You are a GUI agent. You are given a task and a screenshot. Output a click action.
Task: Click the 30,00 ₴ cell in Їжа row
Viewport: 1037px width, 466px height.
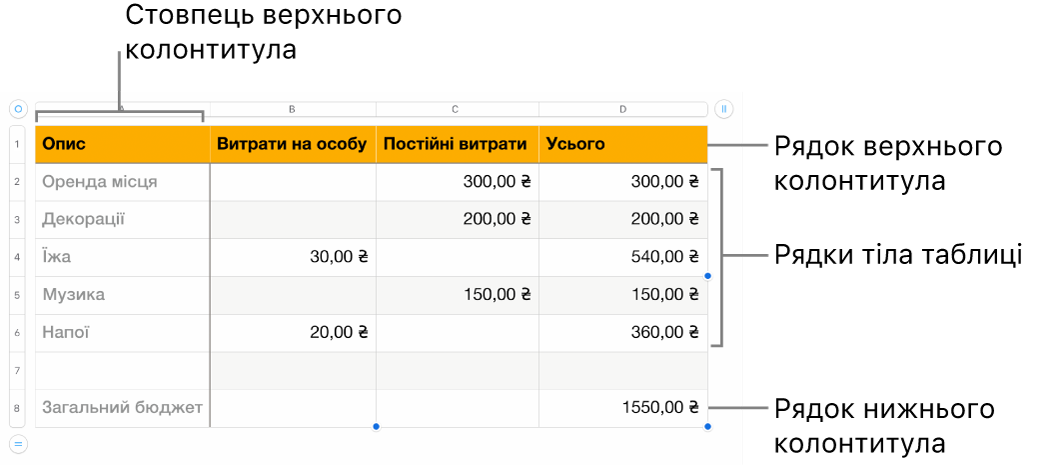click(x=293, y=257)
